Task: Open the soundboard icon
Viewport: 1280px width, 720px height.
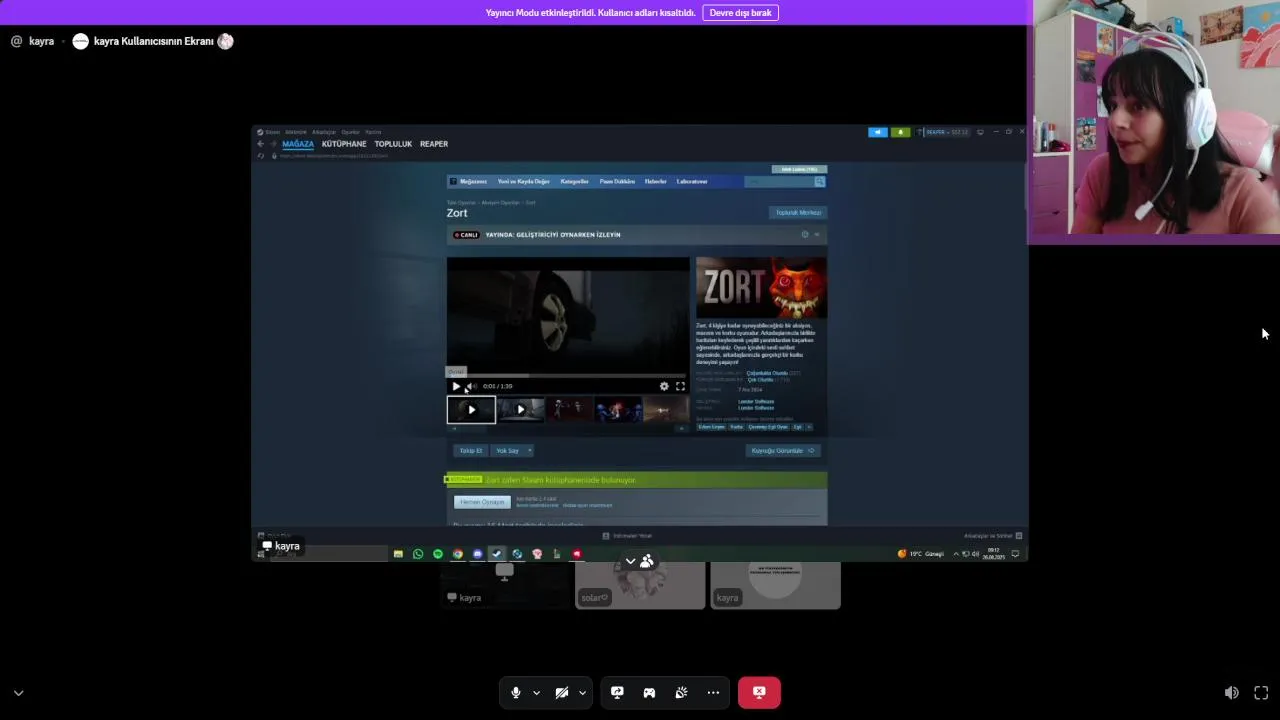Action: [681, 692]
